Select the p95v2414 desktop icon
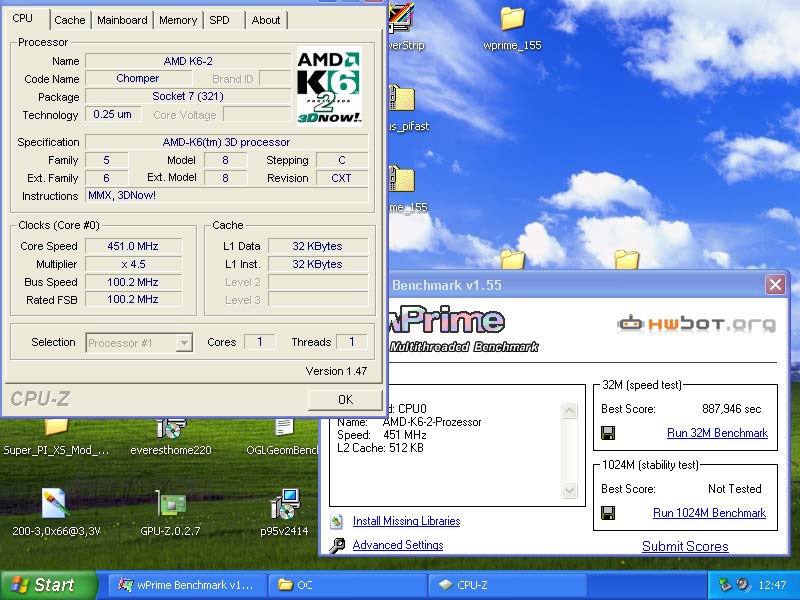 284,513
